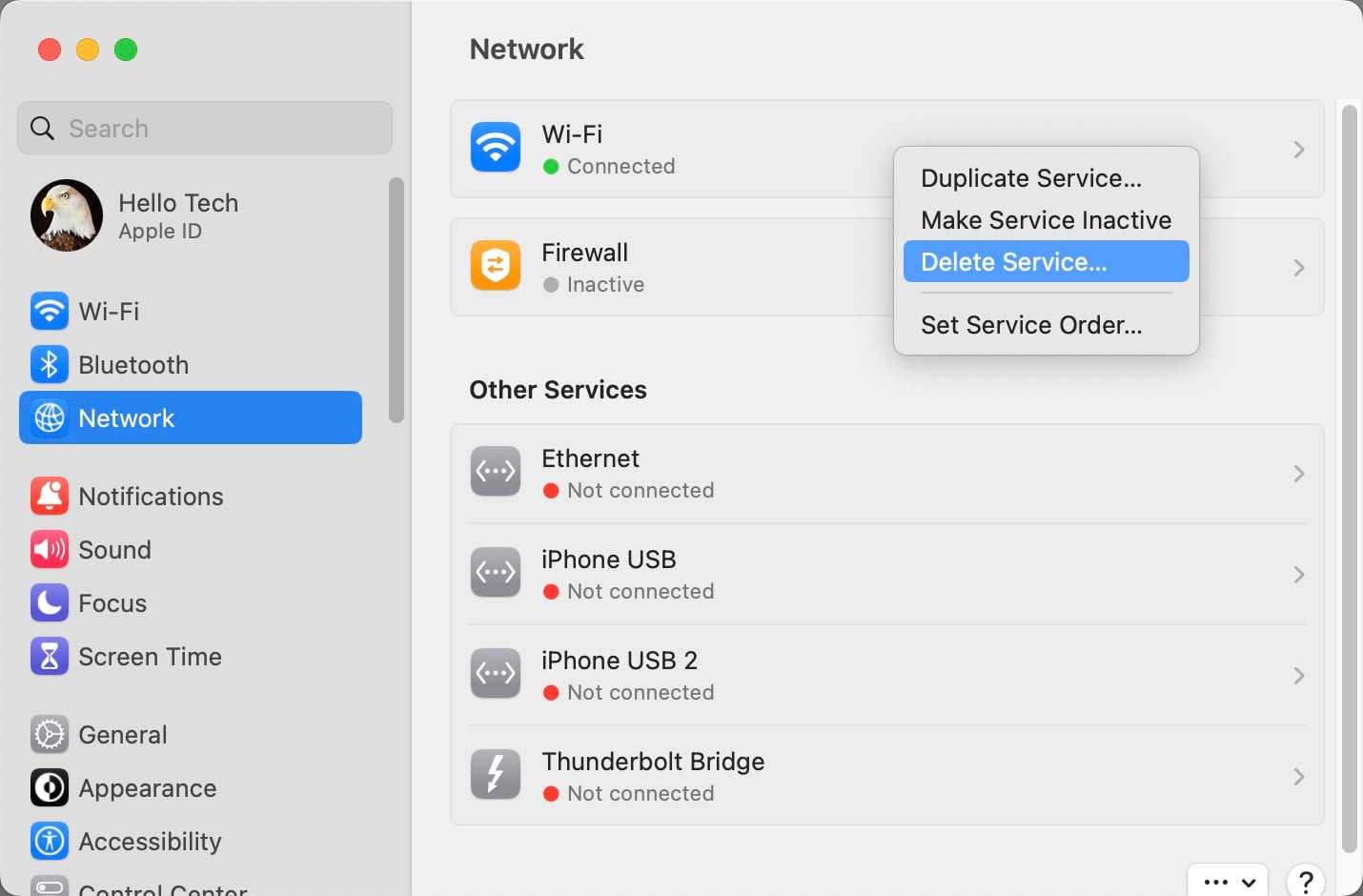
Task: Click the Accessibility icon in sidebar
Action: 49,841
